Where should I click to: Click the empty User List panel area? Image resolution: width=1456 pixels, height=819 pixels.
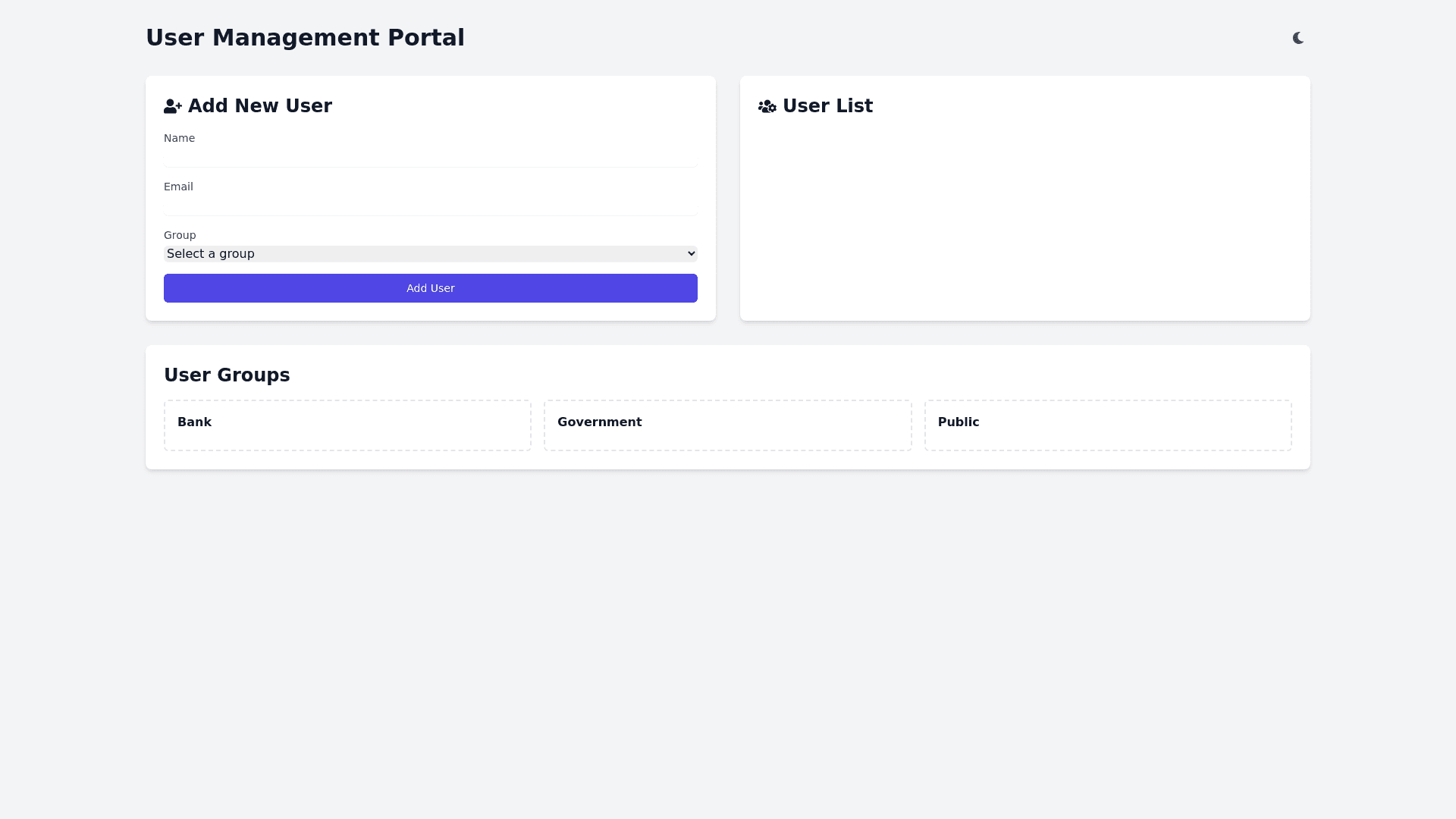1025,220
